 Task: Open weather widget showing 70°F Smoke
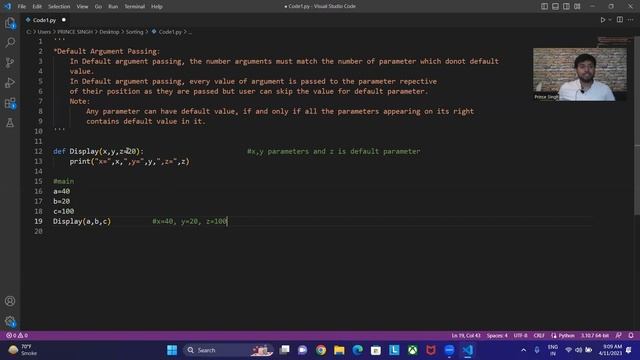[x=23, y=350]
